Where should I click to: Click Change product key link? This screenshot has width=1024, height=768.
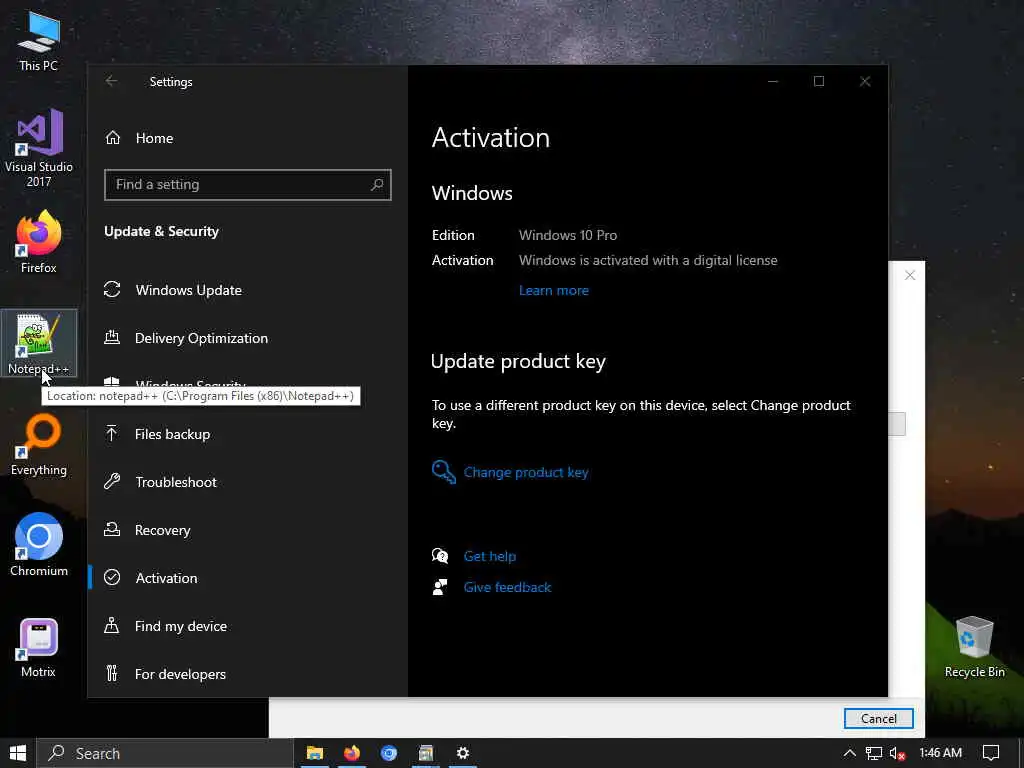[526, 472]
